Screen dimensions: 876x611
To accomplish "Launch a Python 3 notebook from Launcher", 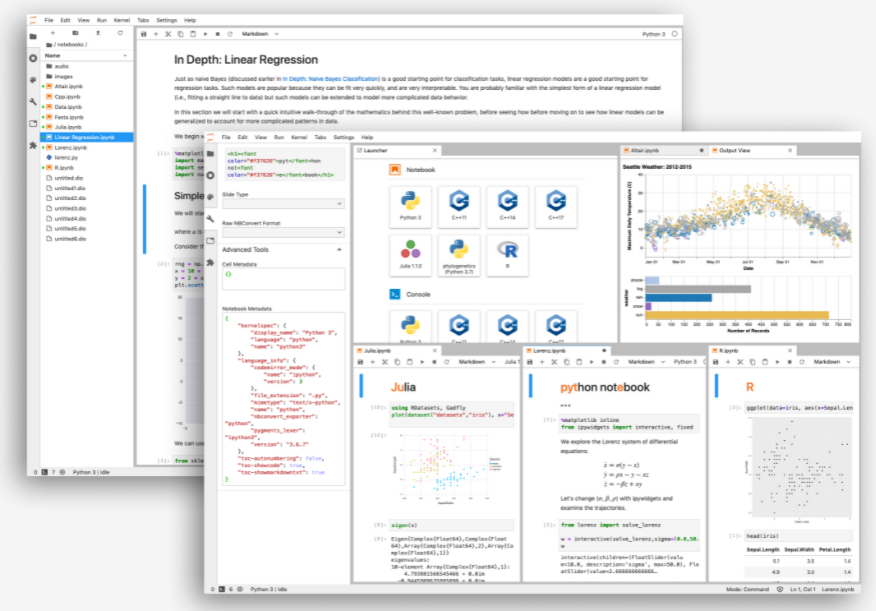I will point(409,204).
